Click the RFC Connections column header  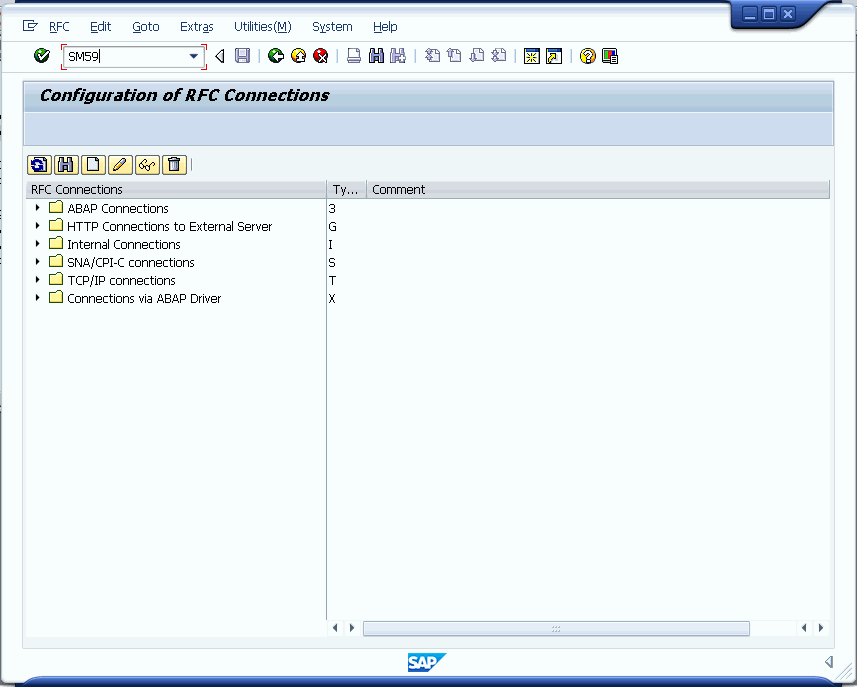pyautogui.click(x=176, y=190)
